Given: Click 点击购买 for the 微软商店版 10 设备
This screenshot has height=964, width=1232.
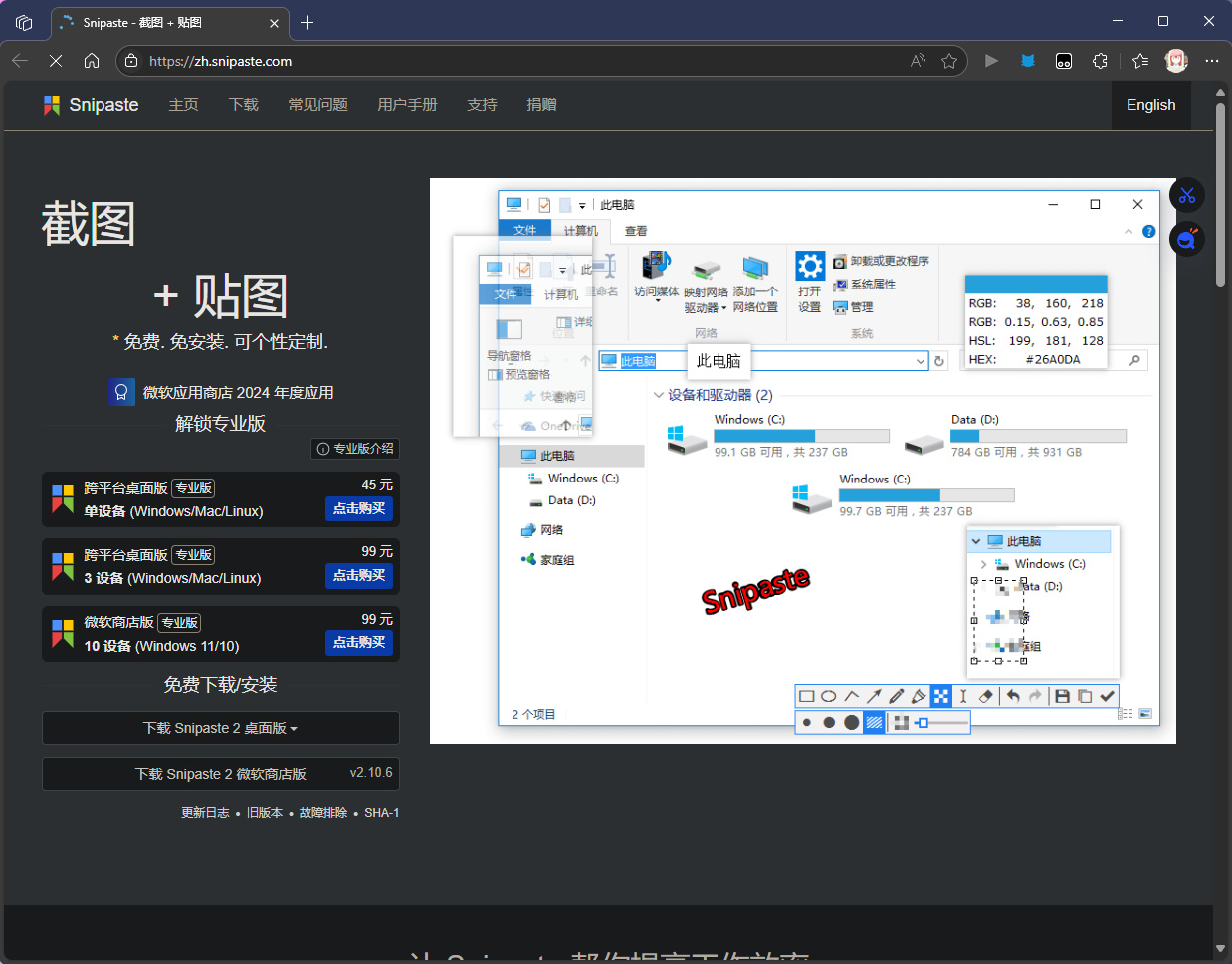Looking at the screenshot, I should click(x=359, y=643).
